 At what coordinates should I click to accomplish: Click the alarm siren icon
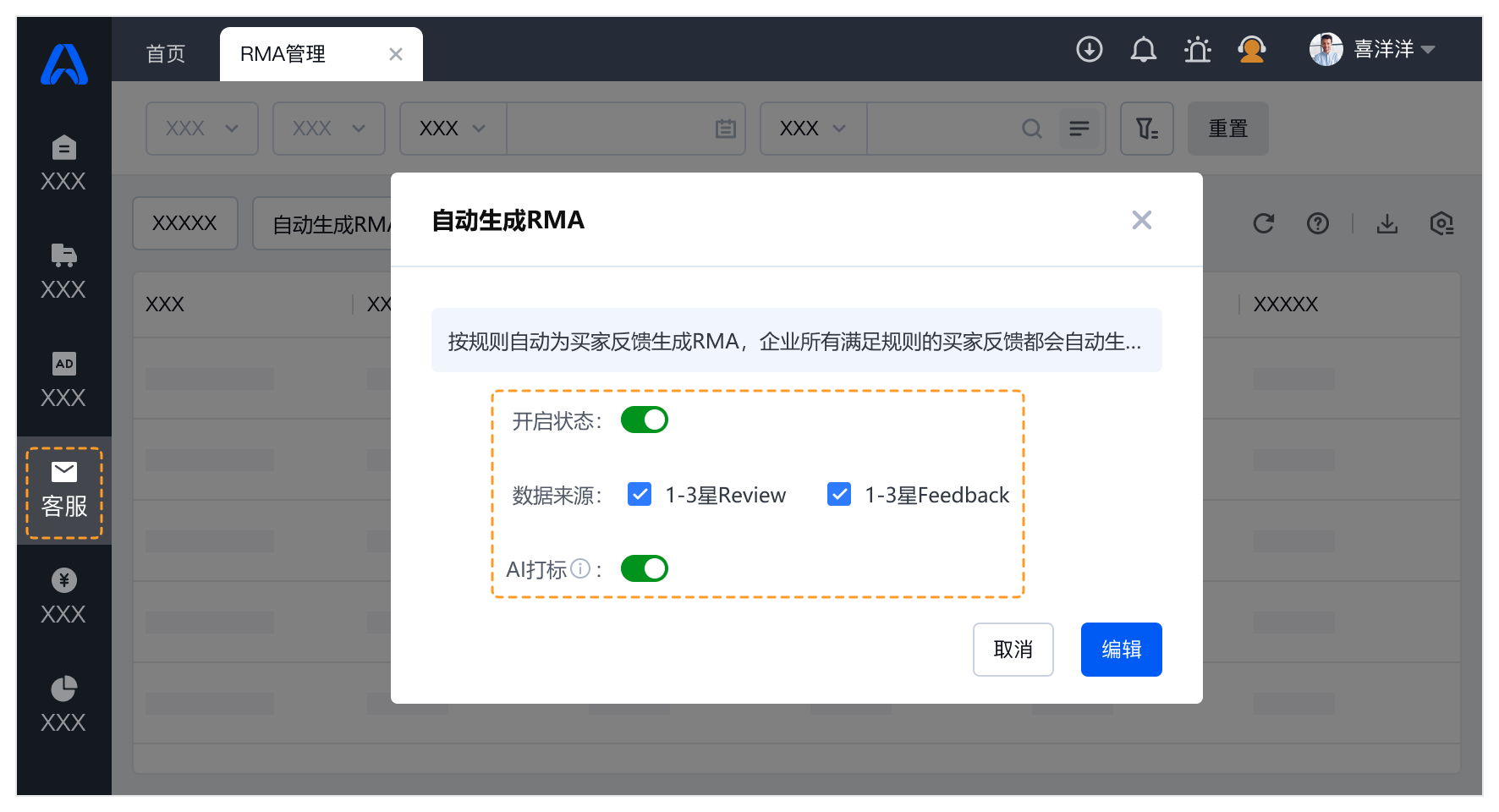click(1197, 50)
